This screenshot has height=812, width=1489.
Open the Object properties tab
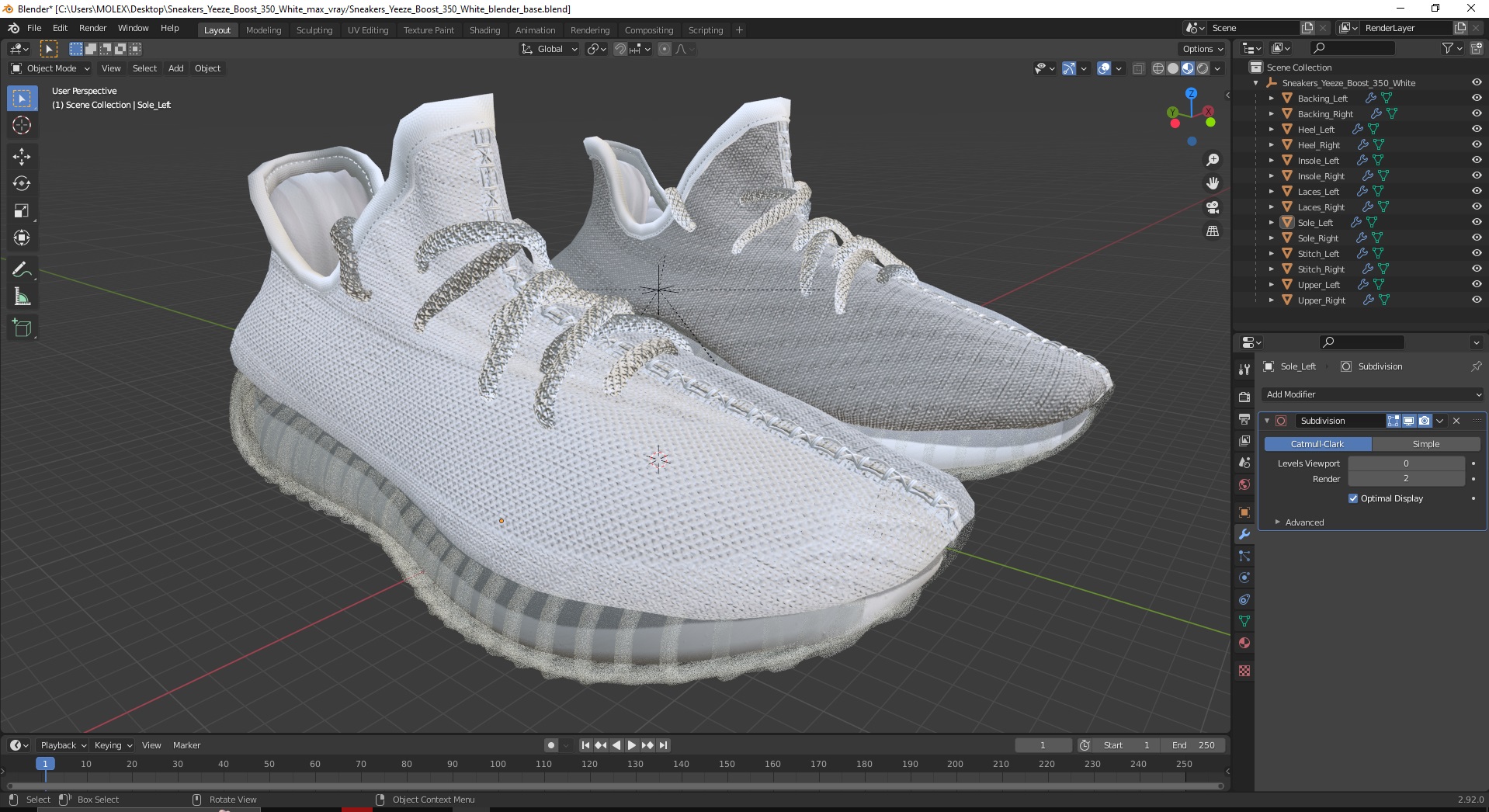click(1244, 512)
